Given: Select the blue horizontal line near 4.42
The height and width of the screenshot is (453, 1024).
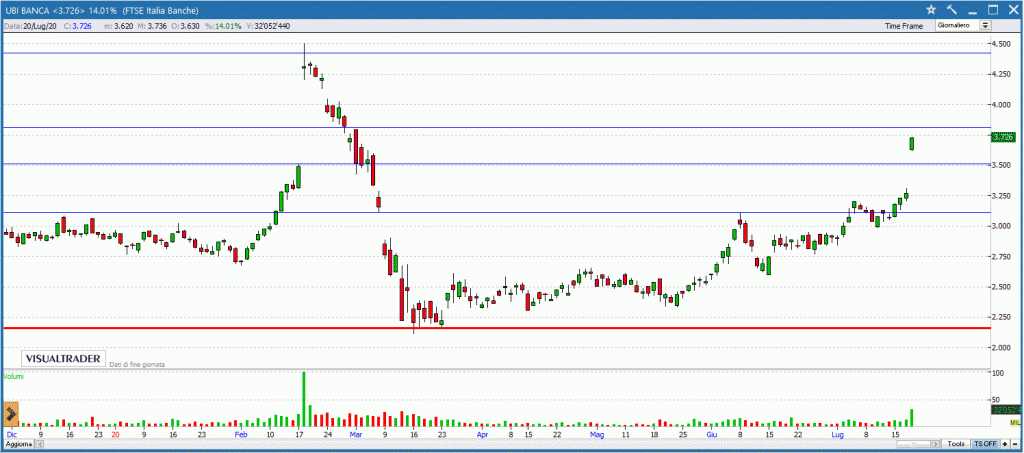Looking at the screenshot, I should [x=496, y=53].
